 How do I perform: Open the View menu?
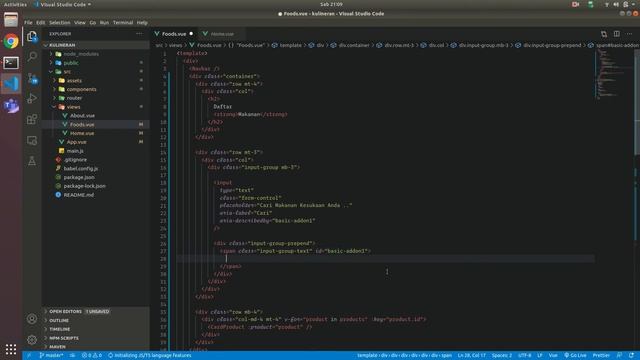[x=80, y=22]
